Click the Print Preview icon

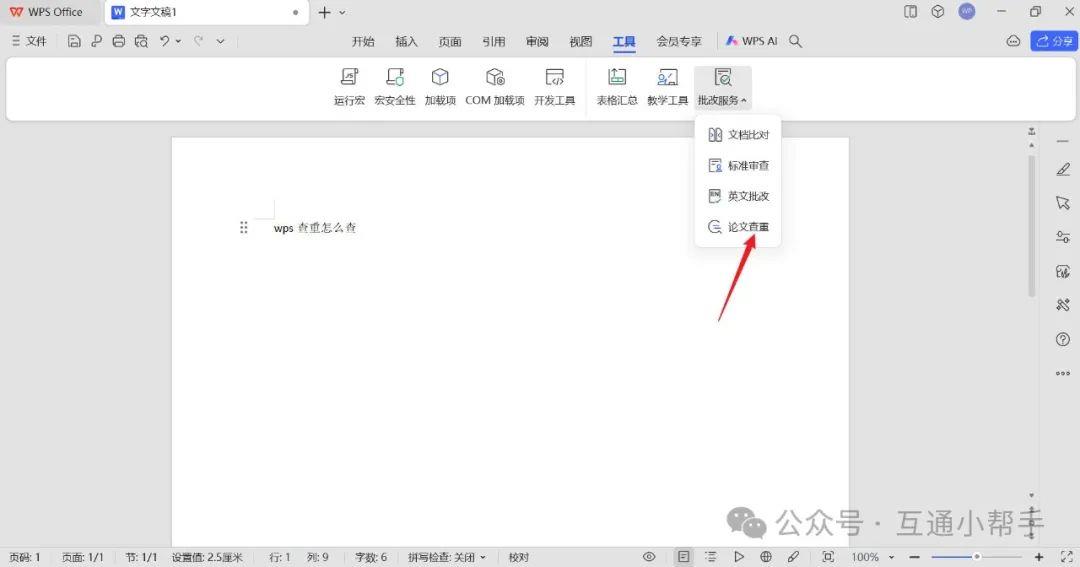tap(141, 41)
